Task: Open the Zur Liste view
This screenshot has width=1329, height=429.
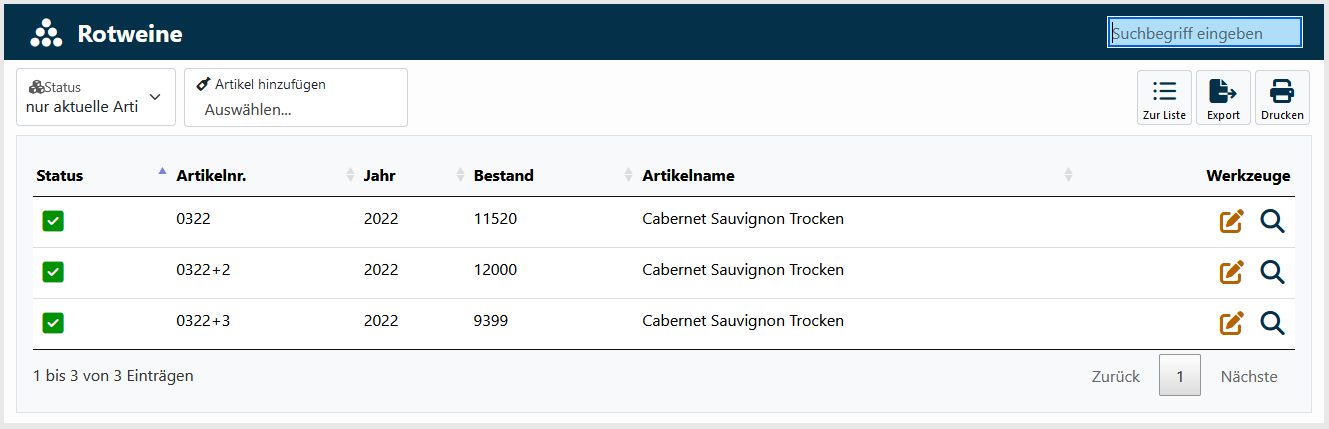Action: point(1164,98)
